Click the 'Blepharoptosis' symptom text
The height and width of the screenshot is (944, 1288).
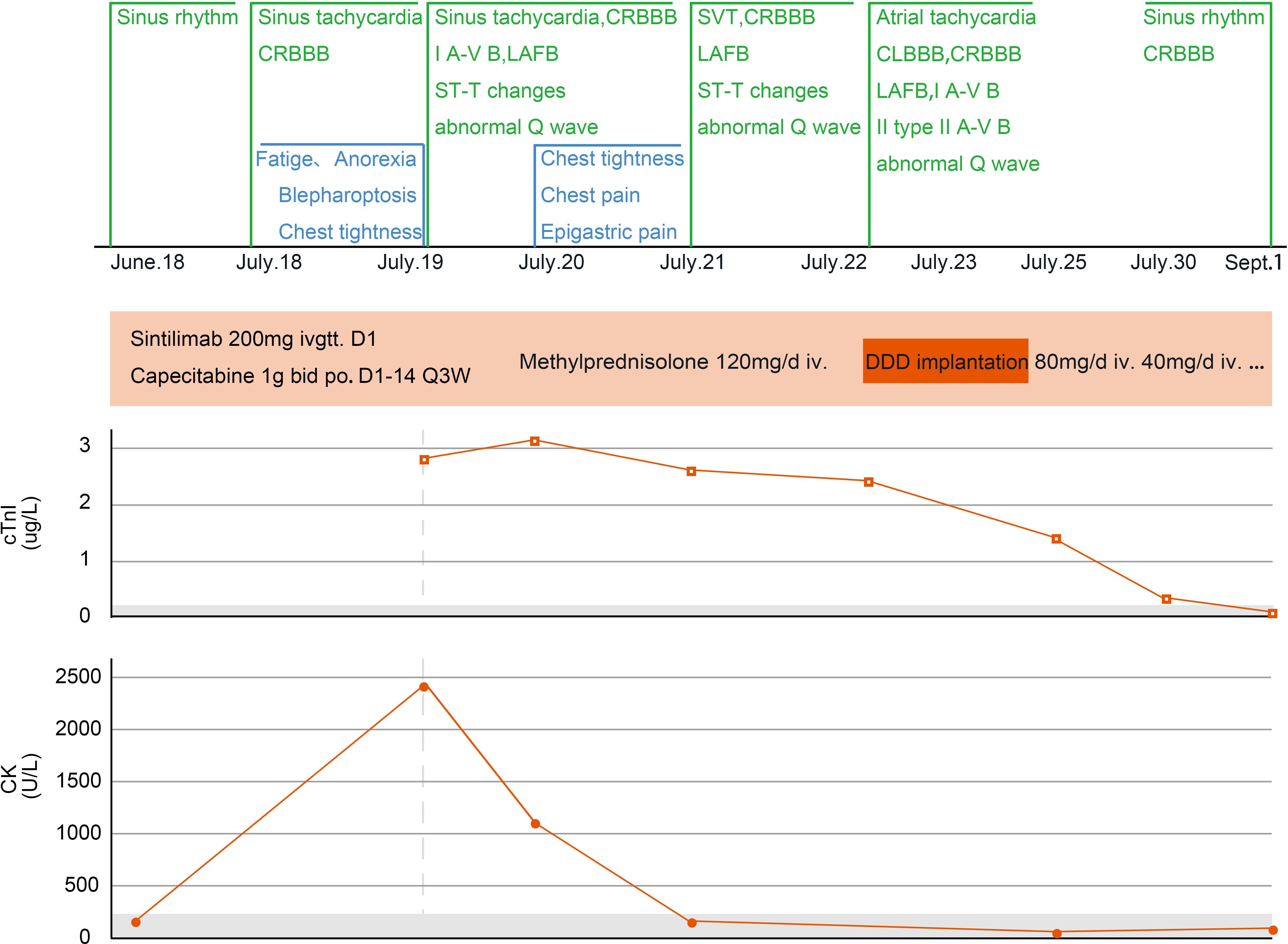pyautogui.click(x=347, y=196)
